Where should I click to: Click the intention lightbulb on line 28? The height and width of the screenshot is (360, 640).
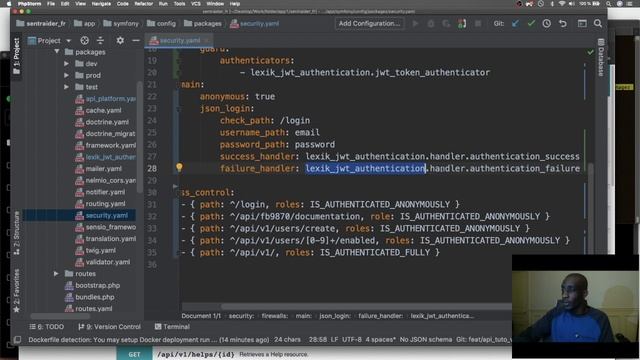179,167
